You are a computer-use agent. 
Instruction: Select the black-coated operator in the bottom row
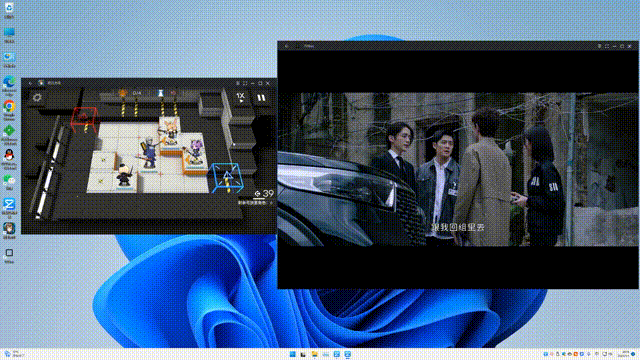[x=123, y=176]
